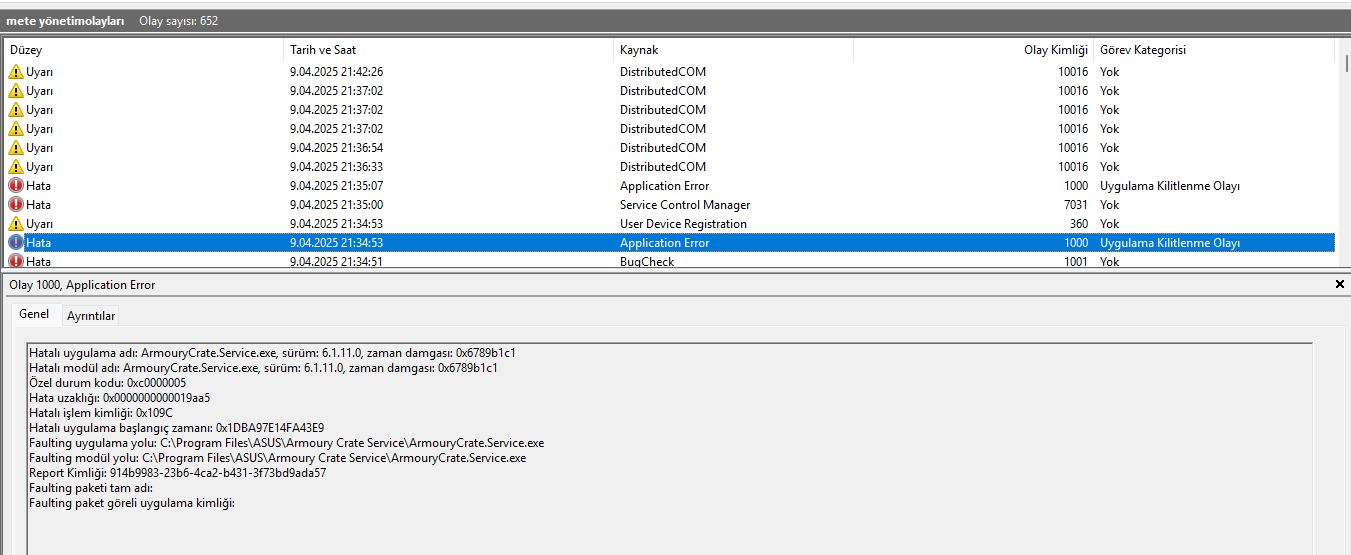Click event ID 1001
This screenshot has width=1351, height=555.
tap(1075, 261)
